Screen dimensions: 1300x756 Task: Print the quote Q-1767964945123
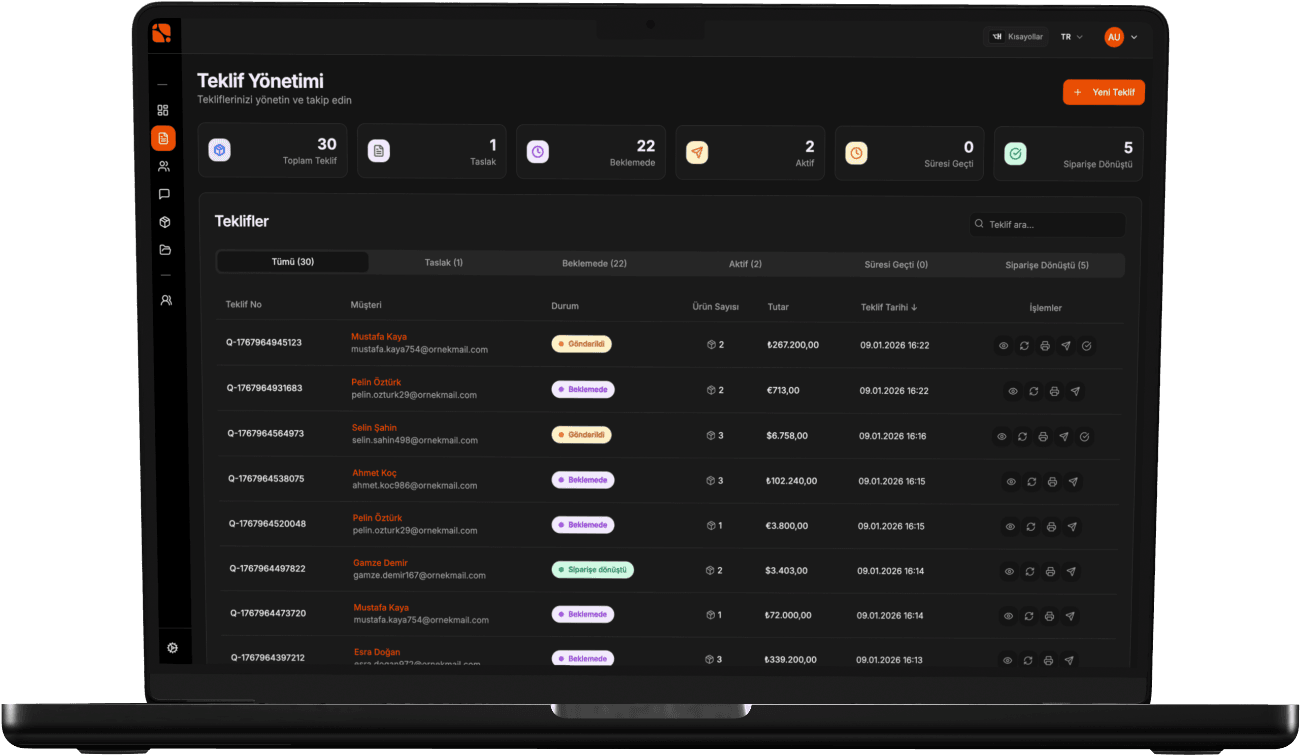pos(1044,346)
